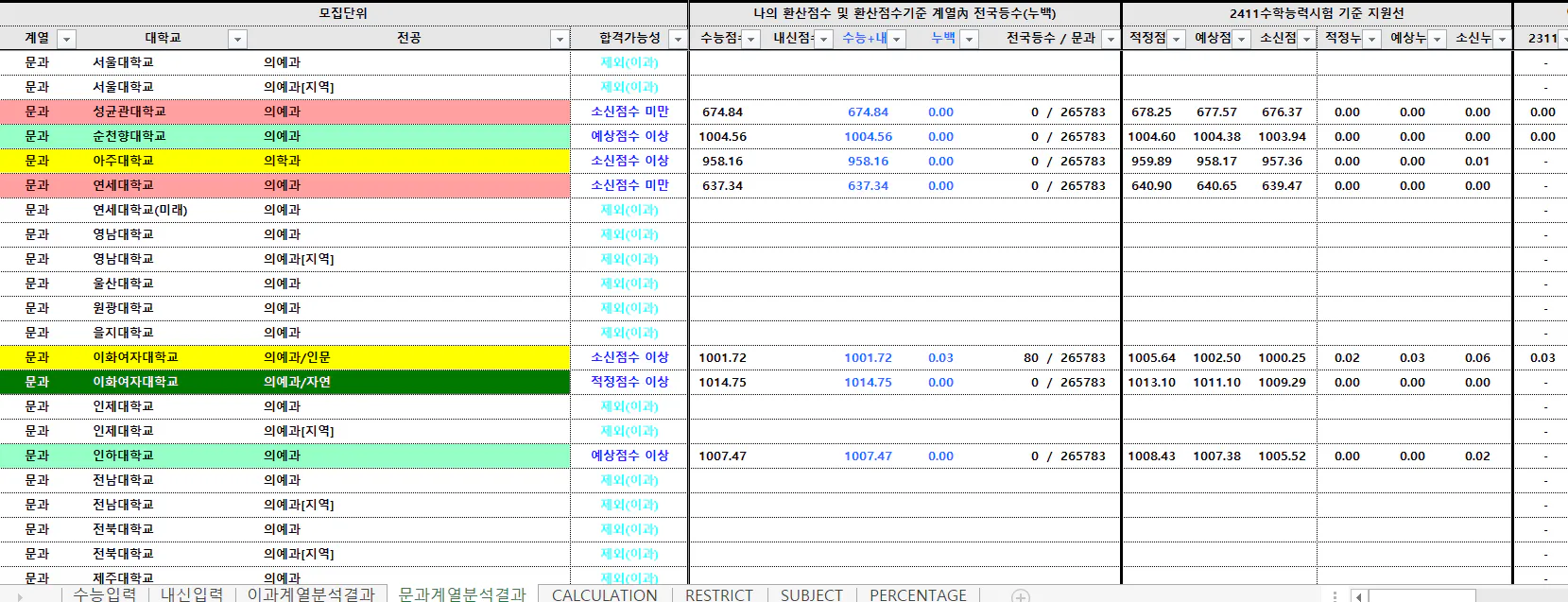This screenshot has width=1568, height=602.
Task: Select the 2411수학능력시험 기준 지원선 header
Action: coord(1317,13)
